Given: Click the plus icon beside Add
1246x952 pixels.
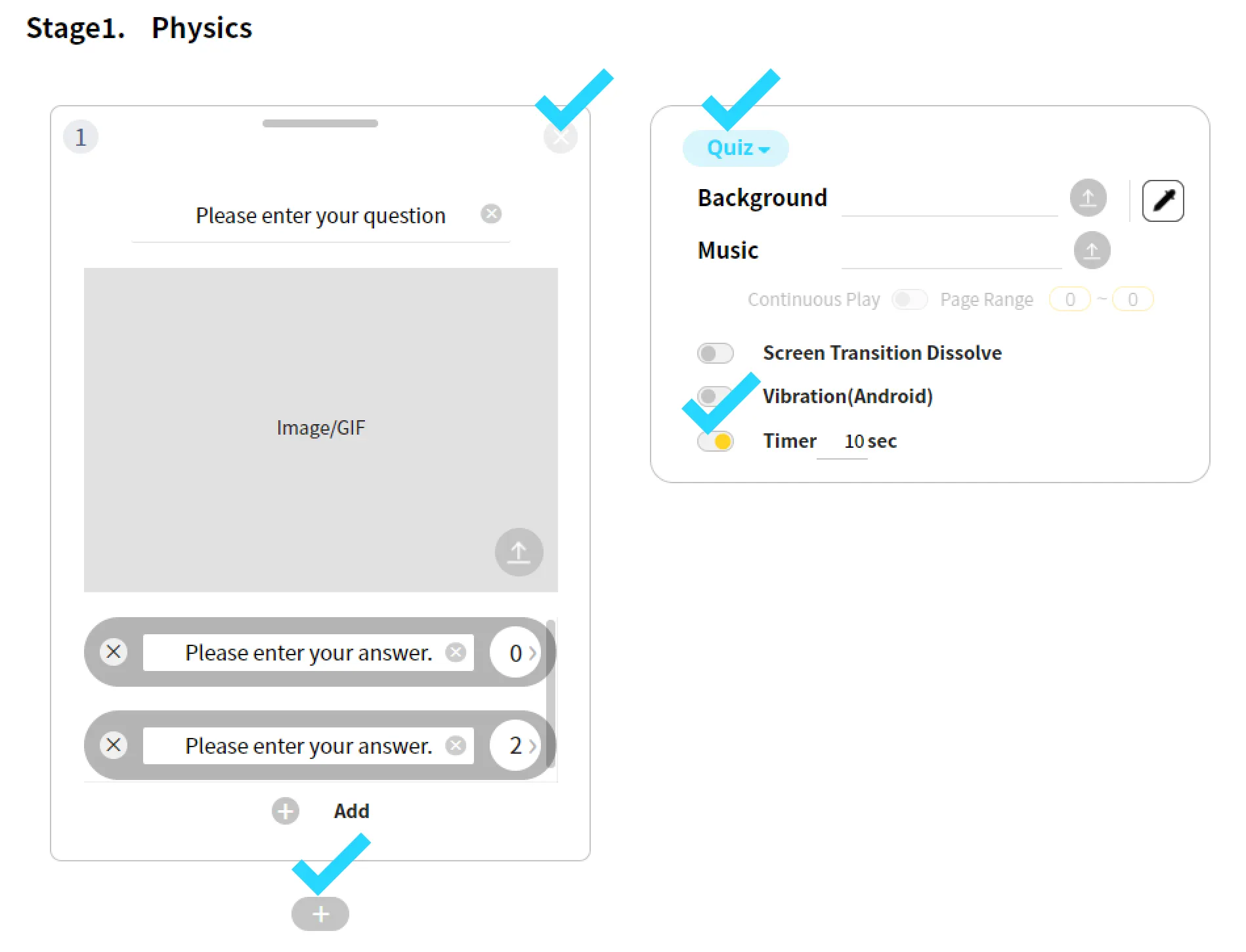Looking at the screenshot, I should point(286,811).
